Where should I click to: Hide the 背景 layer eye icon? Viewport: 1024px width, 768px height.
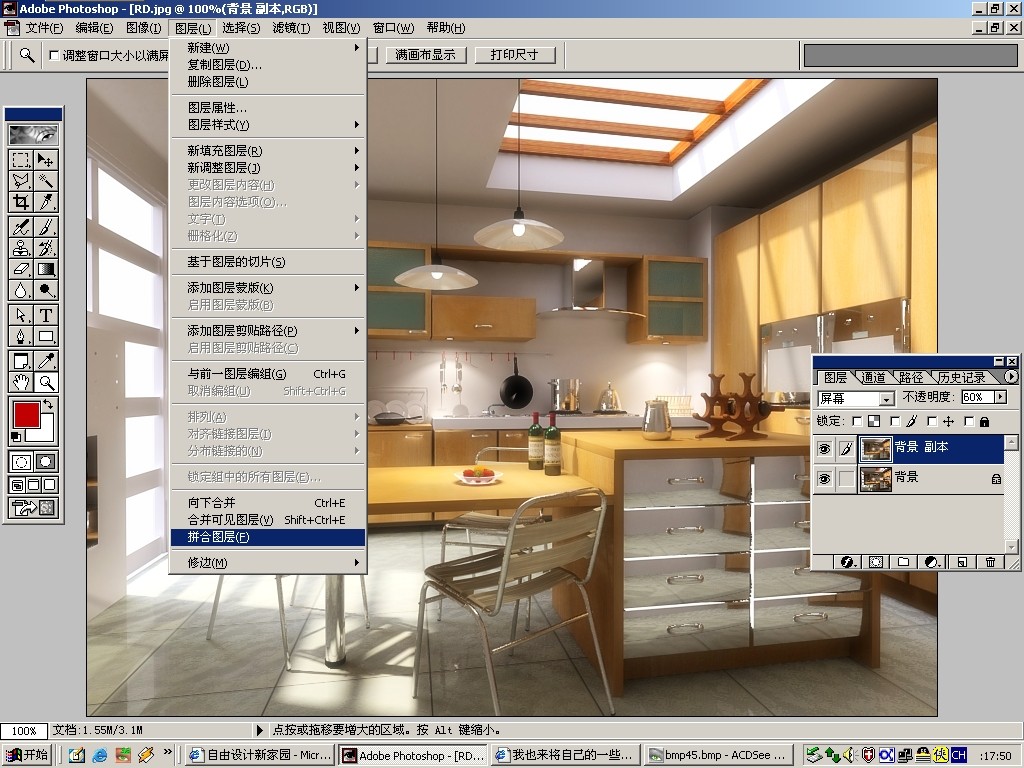pyautogui.click(x=825, y=479)
